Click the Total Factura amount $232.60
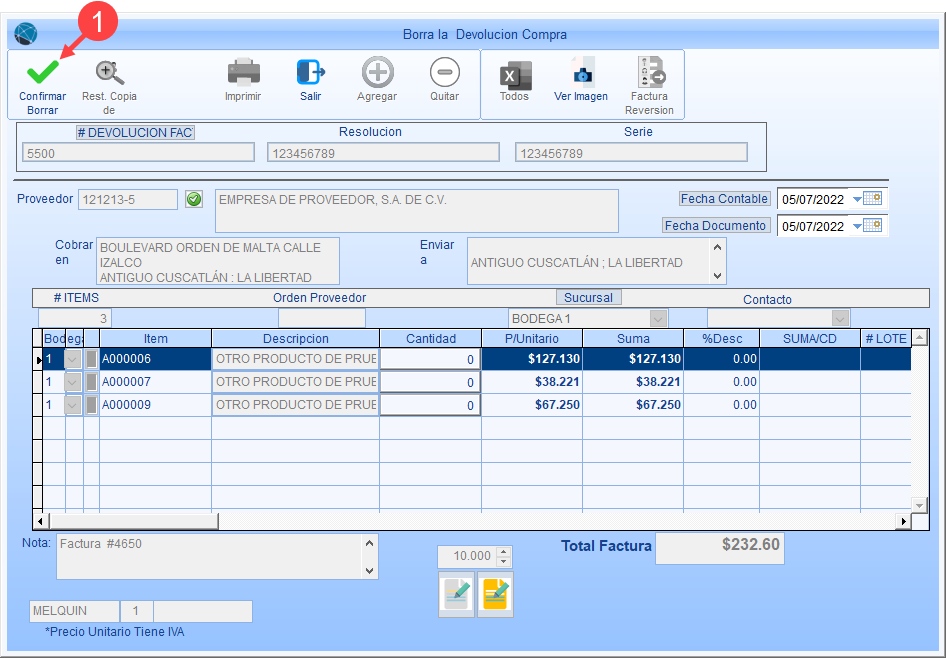Viewport: 946px width, 658px height. [720, 548]
